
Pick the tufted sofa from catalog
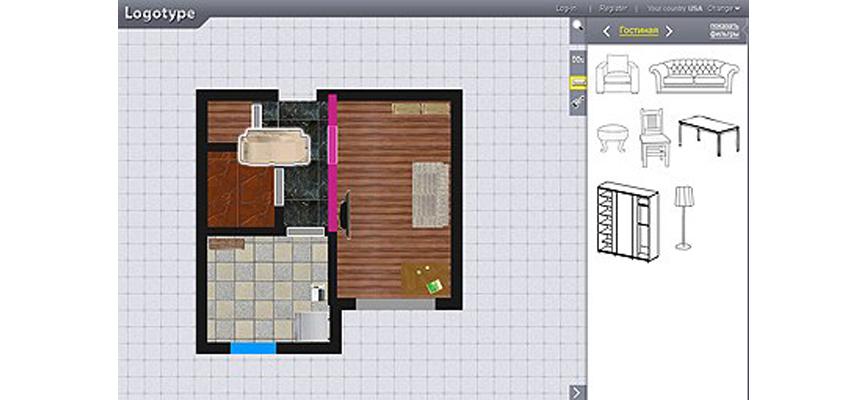(694, 75)
